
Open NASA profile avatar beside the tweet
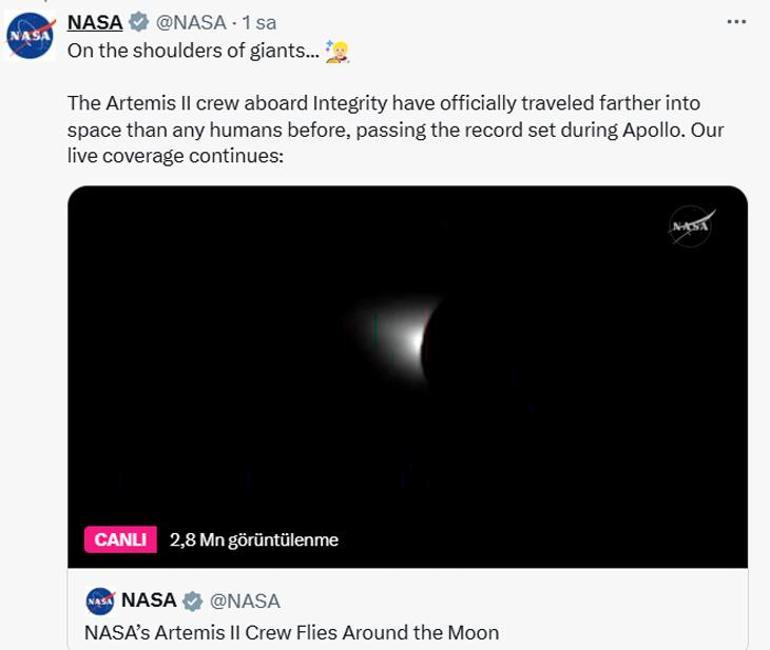[30, 36]
